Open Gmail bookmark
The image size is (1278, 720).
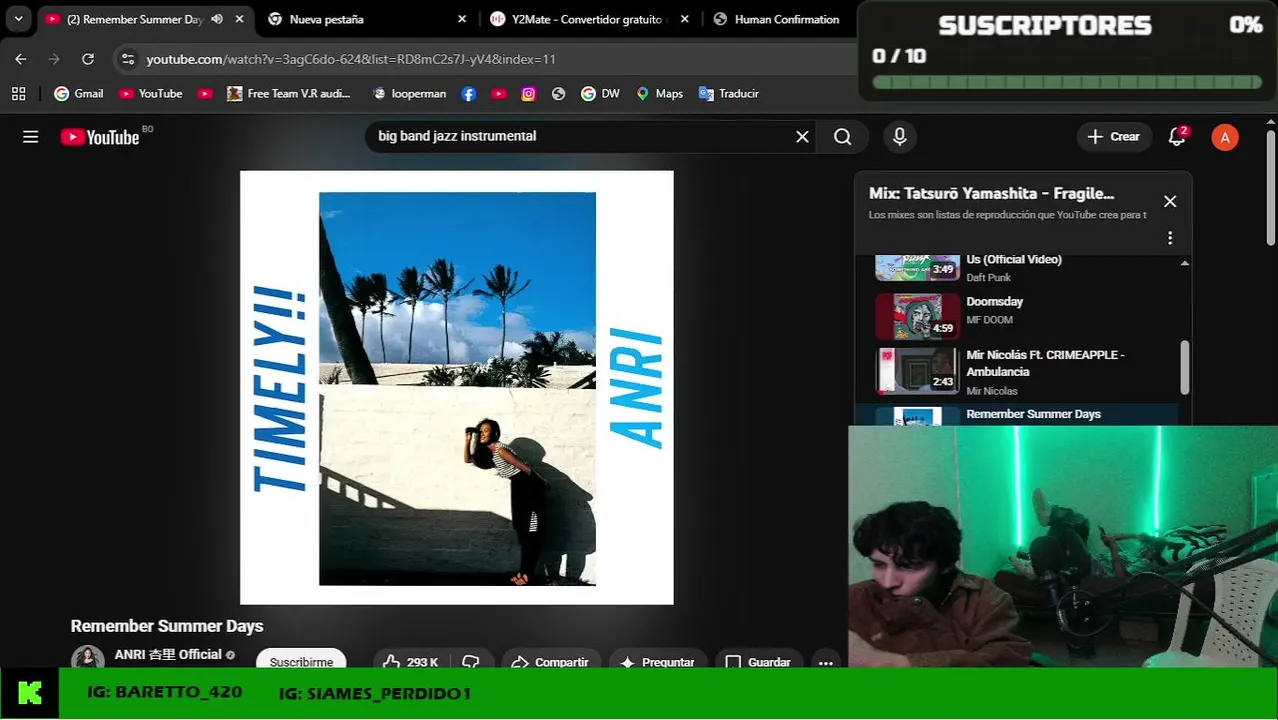click(x=79, y=93)
